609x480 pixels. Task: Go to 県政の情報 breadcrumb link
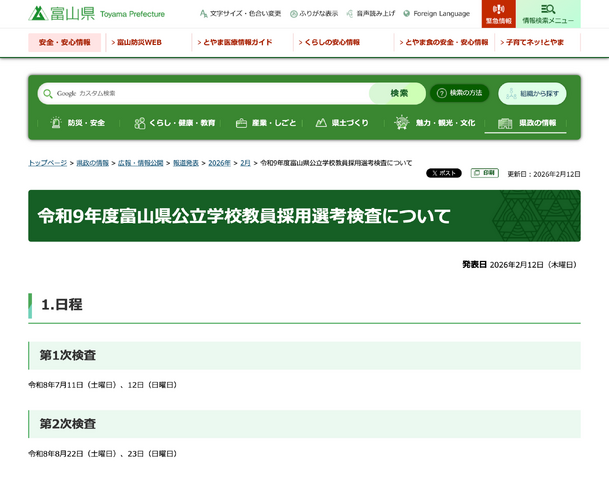coord(92,163)
